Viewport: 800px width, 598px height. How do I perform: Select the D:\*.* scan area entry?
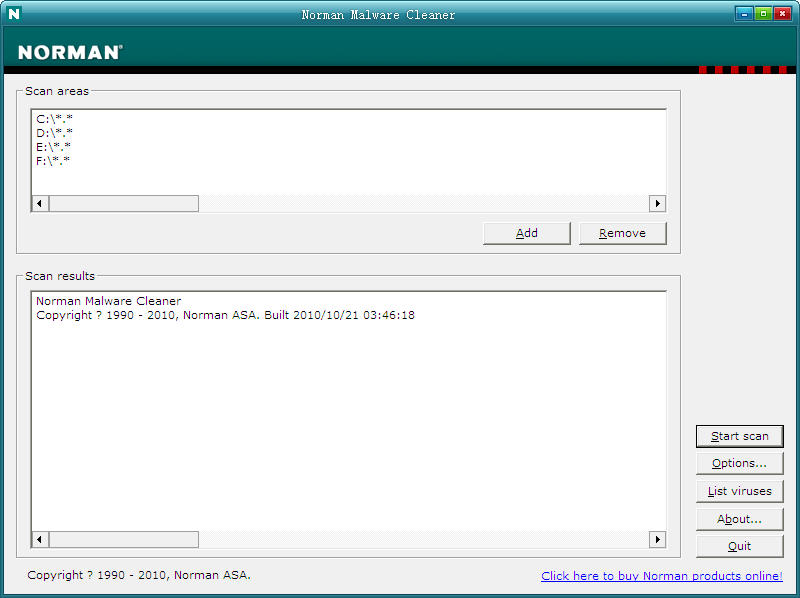54,133
